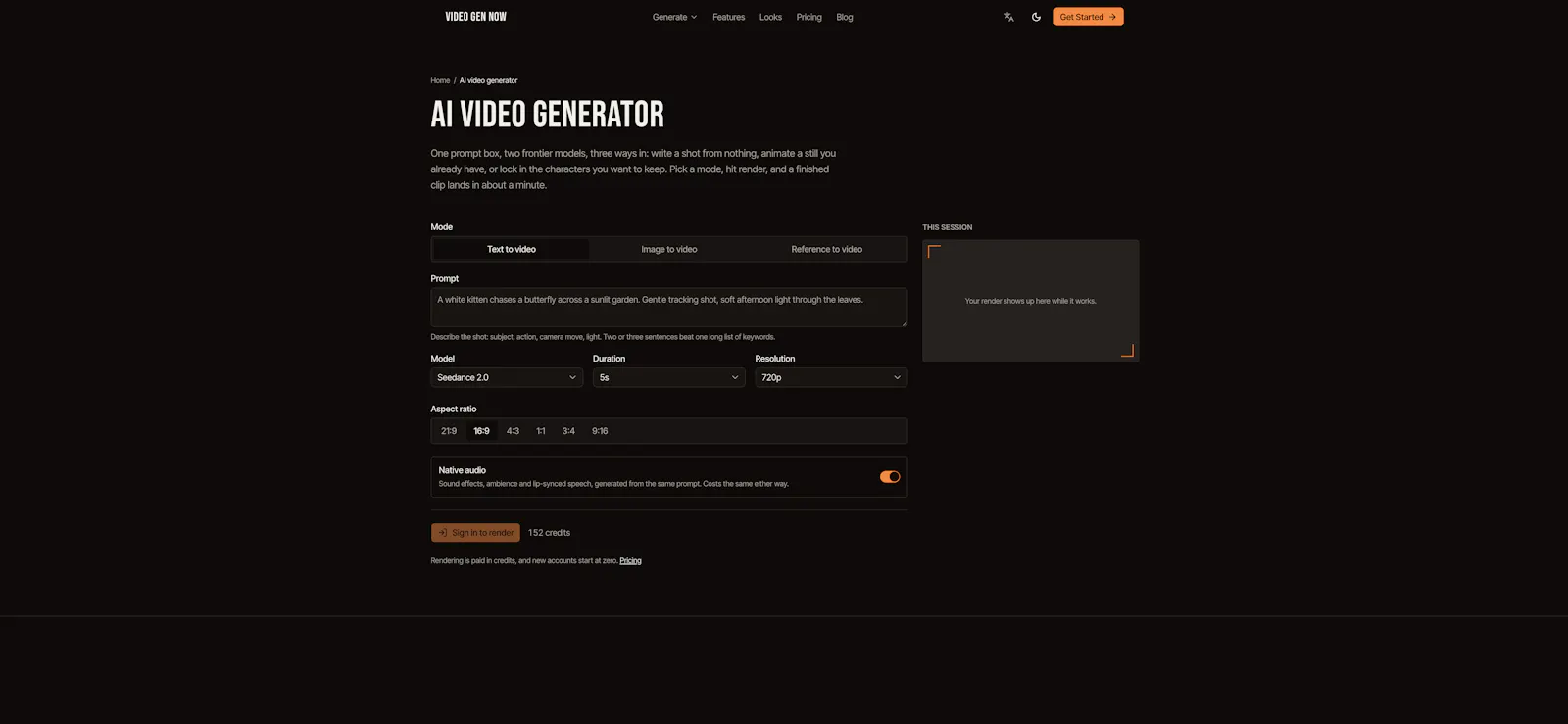Click the AI video generator breadcrumb
The height and width of the screenshot is (724, 1568).
(488, 80)
